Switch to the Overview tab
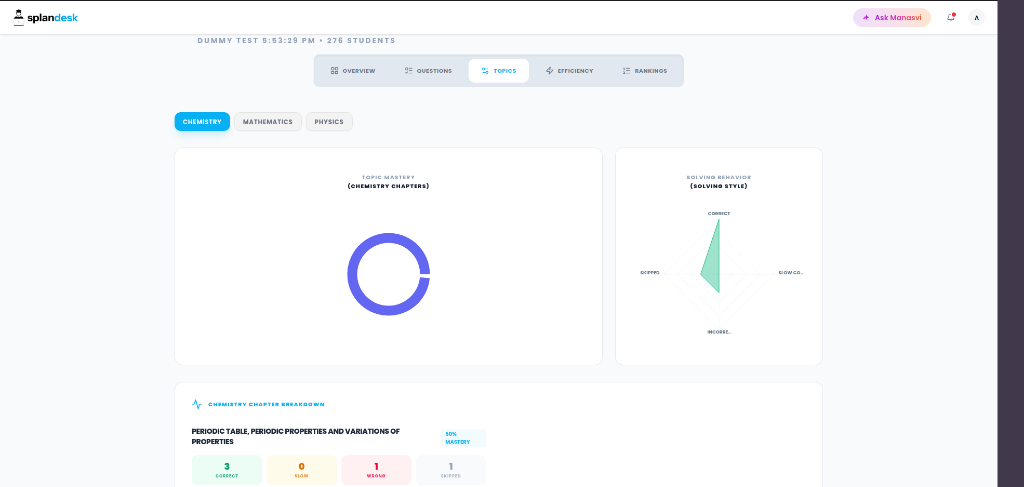The height and width of the screenshot is (487, 1024). click(x=353, y=71)
